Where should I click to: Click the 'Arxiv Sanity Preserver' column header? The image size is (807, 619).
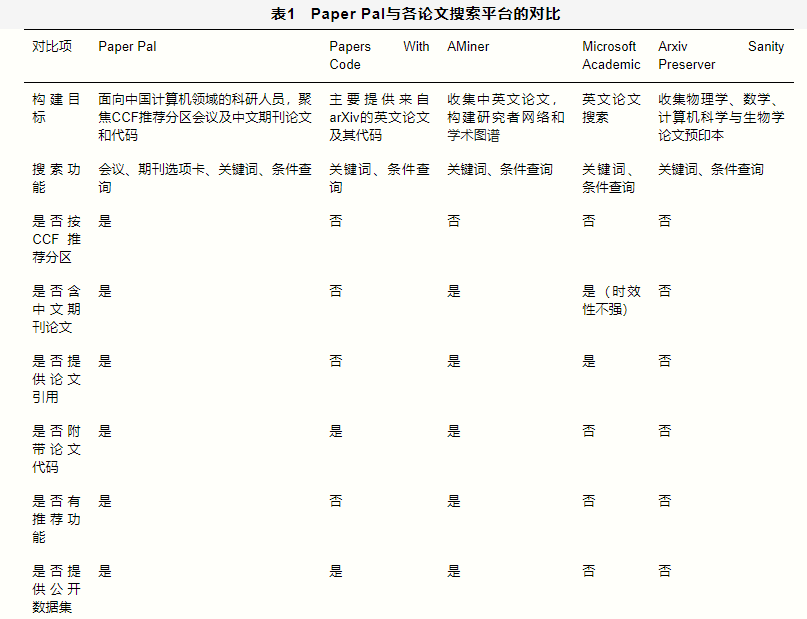pyautogui.click(x=721, y=55)
